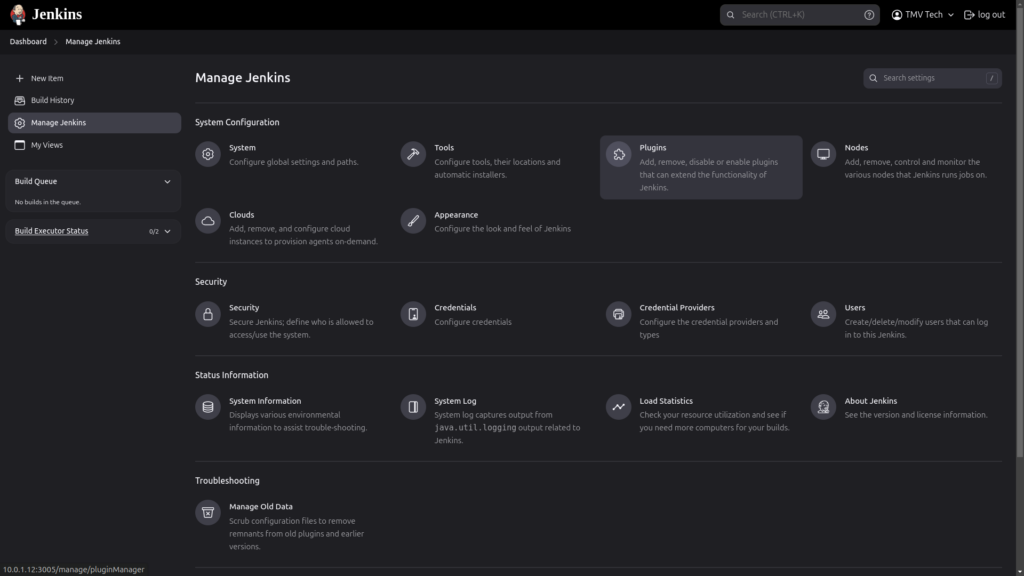Click the 'No builds in the queue.' text
The height and width of the screenshot is (576, 1024).
pos(48,202)
